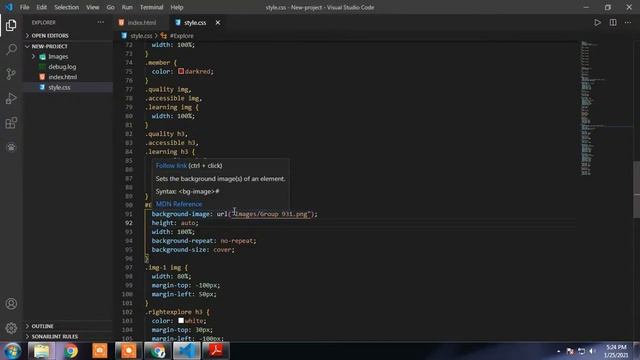This screenshot has width=640, height=360.
Task: Open the darkred color swatch
Action: coord(181,71)
